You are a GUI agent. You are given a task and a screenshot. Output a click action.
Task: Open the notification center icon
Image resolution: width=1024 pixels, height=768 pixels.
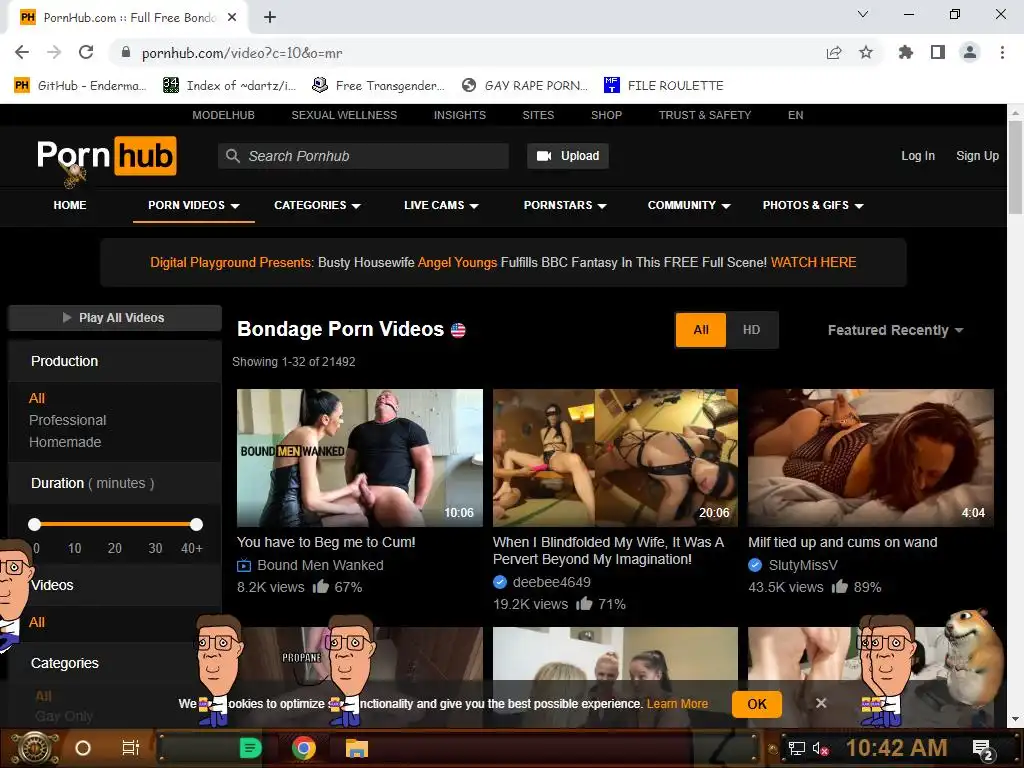click(x=983, y=750)
